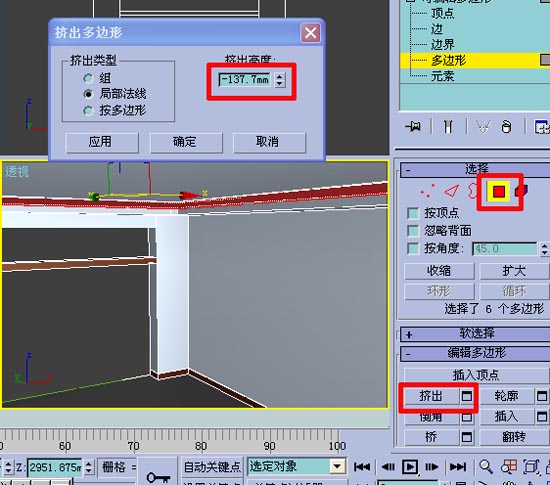Toggle Show End Result icon
Viewport: 550px width, 485px height.
(x=448, y=127)
